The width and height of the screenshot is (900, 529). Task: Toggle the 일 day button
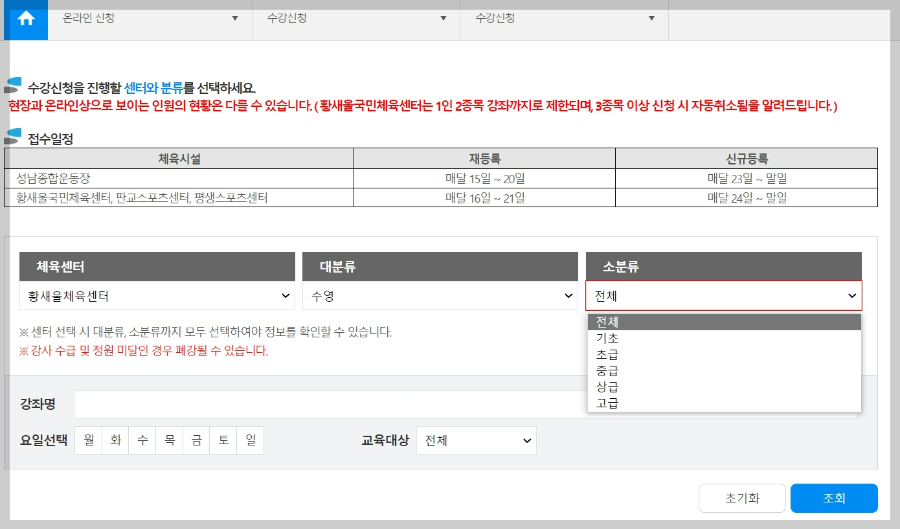250,441
